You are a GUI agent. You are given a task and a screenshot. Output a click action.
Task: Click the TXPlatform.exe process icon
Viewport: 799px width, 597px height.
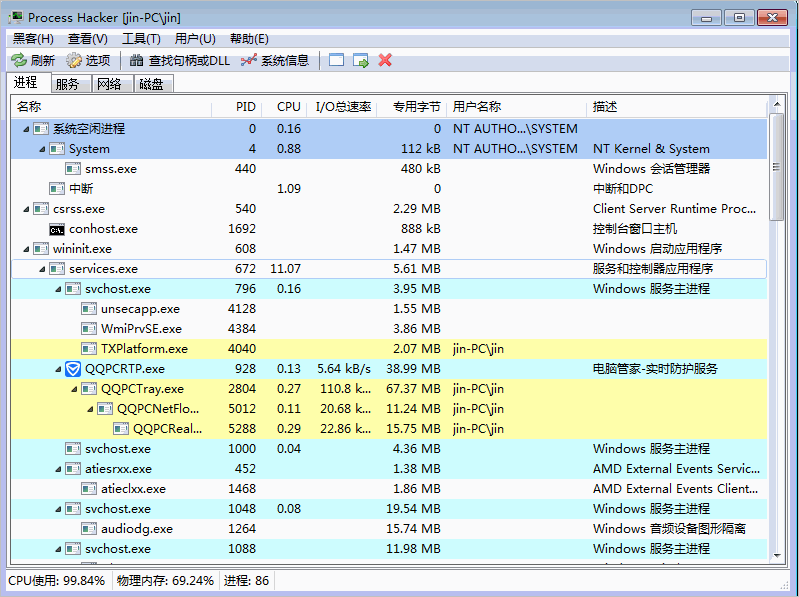pos(89,349)
